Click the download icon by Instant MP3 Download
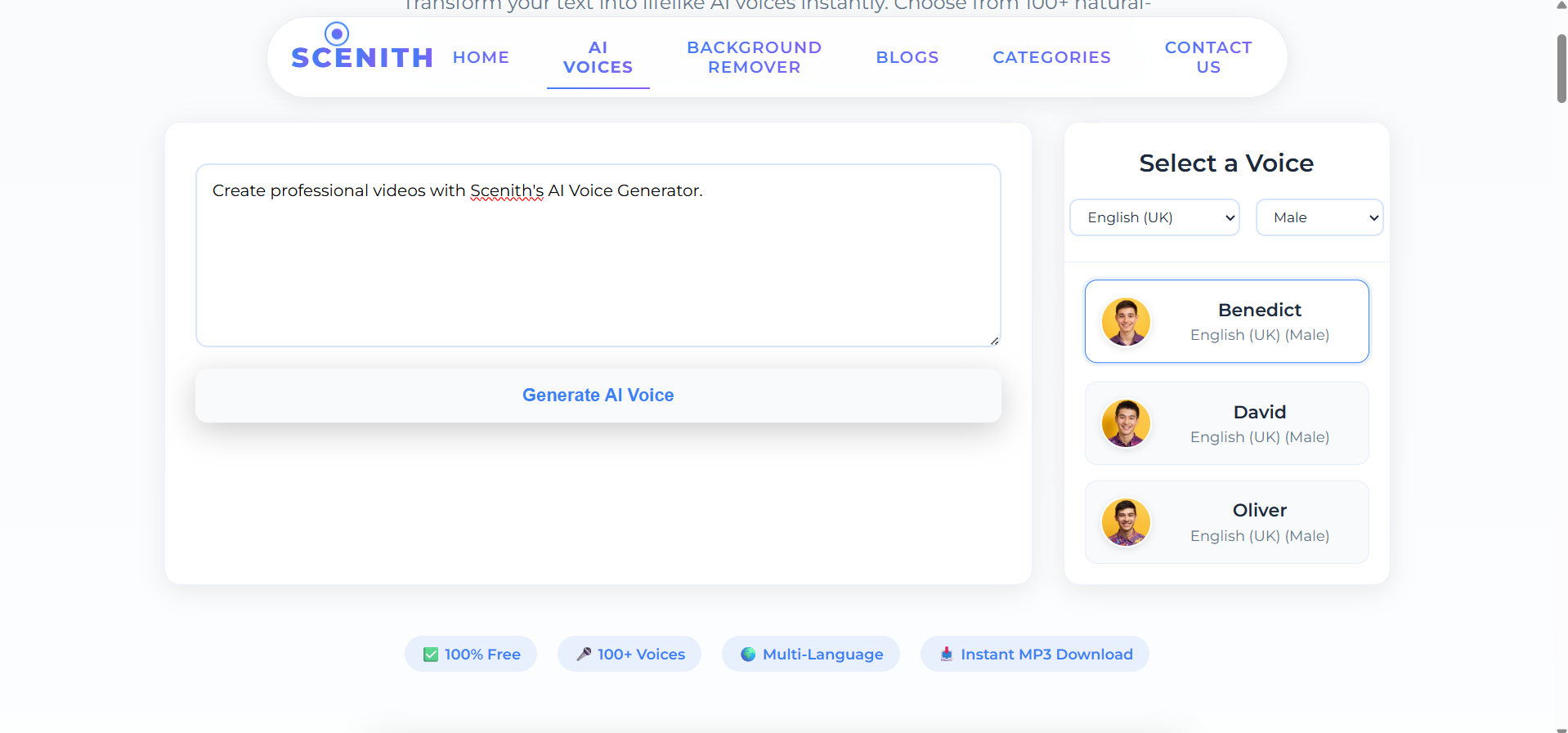1568x733 pixels. click(946, 654)
